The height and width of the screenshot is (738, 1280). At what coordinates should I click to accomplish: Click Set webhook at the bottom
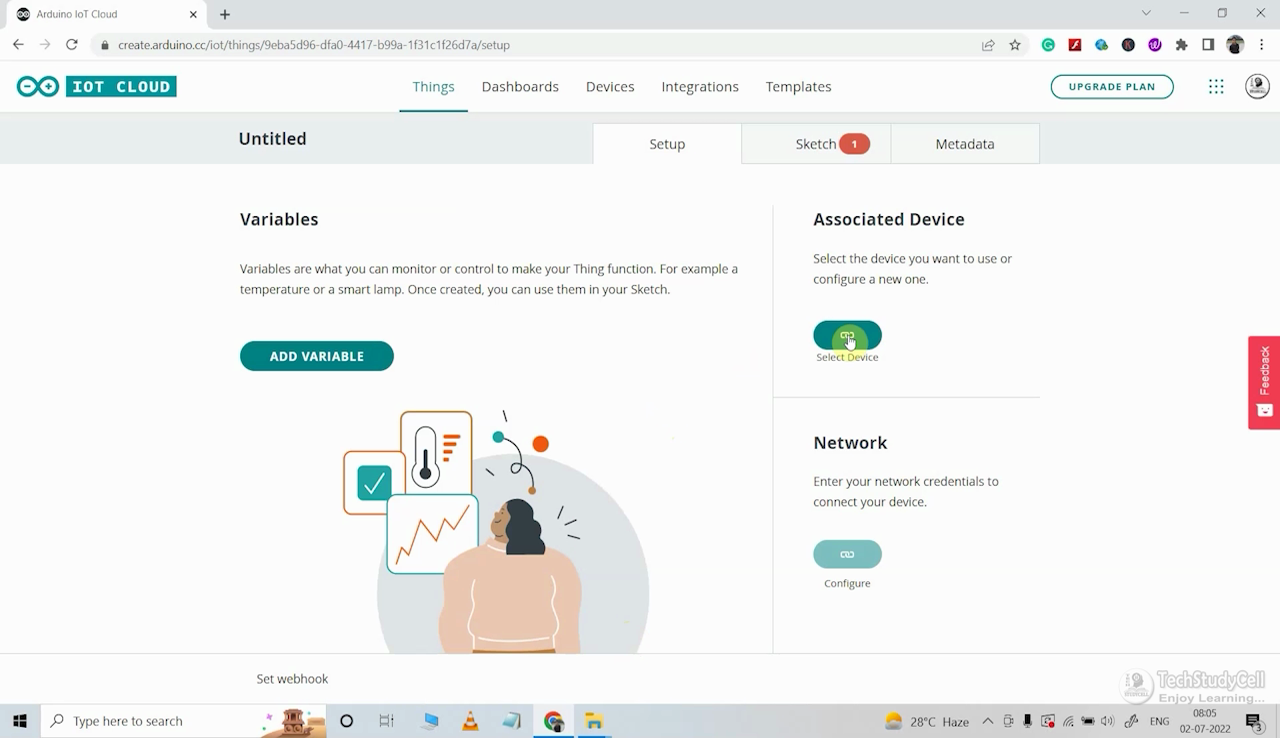[x=292, y=678]
